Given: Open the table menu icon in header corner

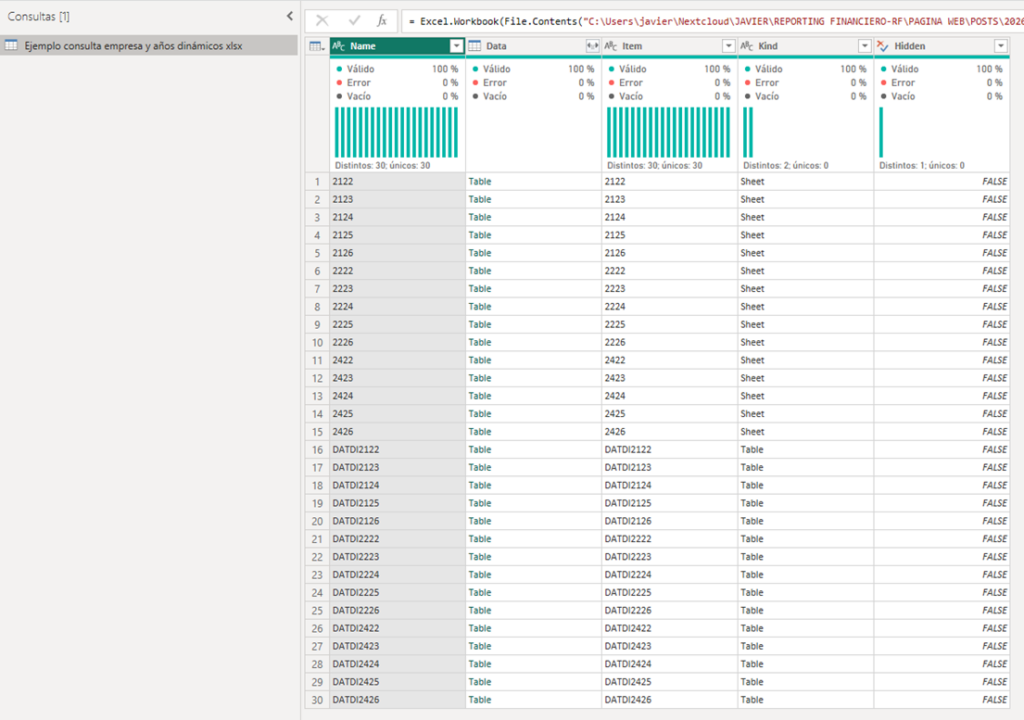Looking at the screenshot, I should pyautogui.click(x=316, y=46).
